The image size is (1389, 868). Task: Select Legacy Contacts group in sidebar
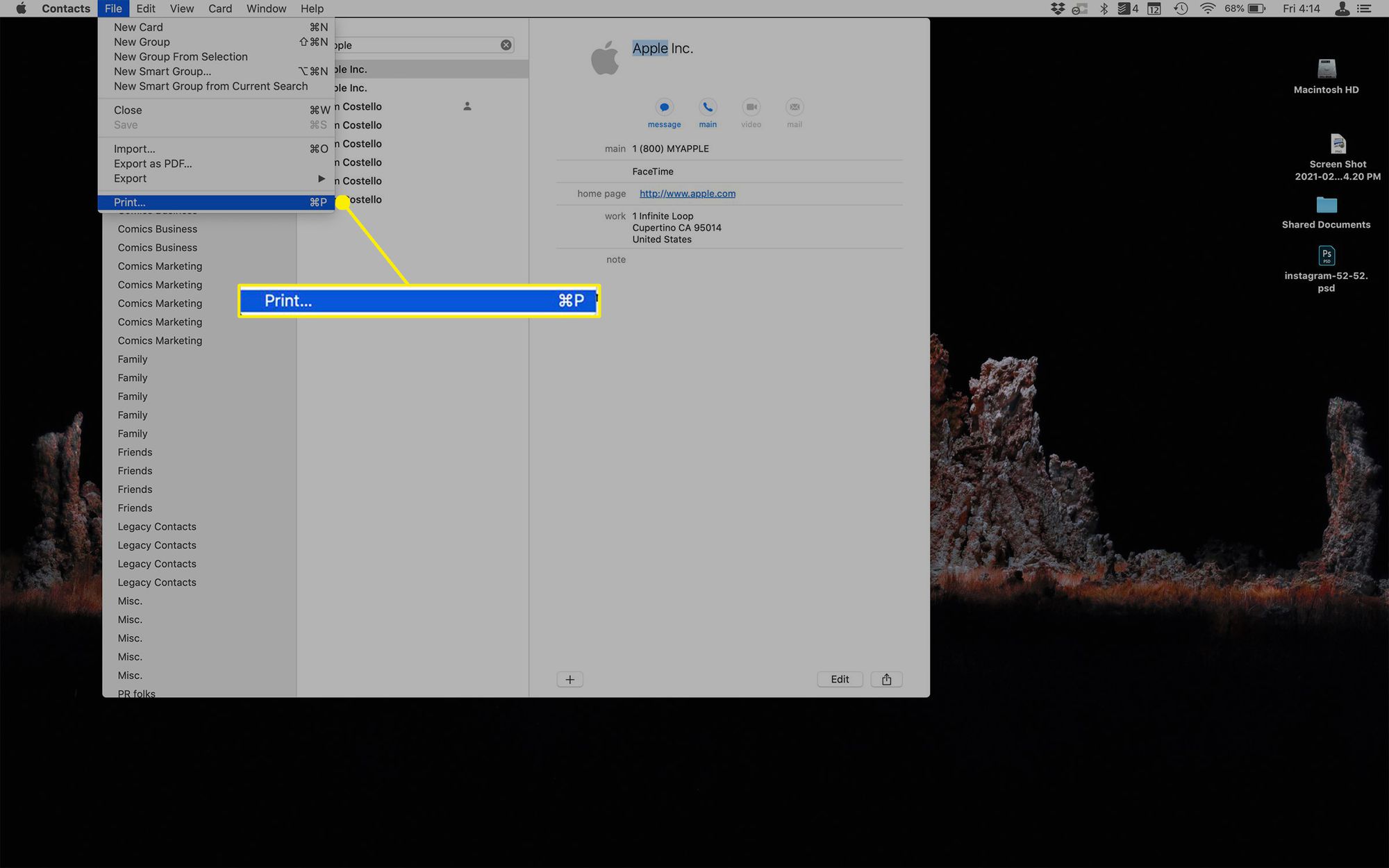click(156, 526)
